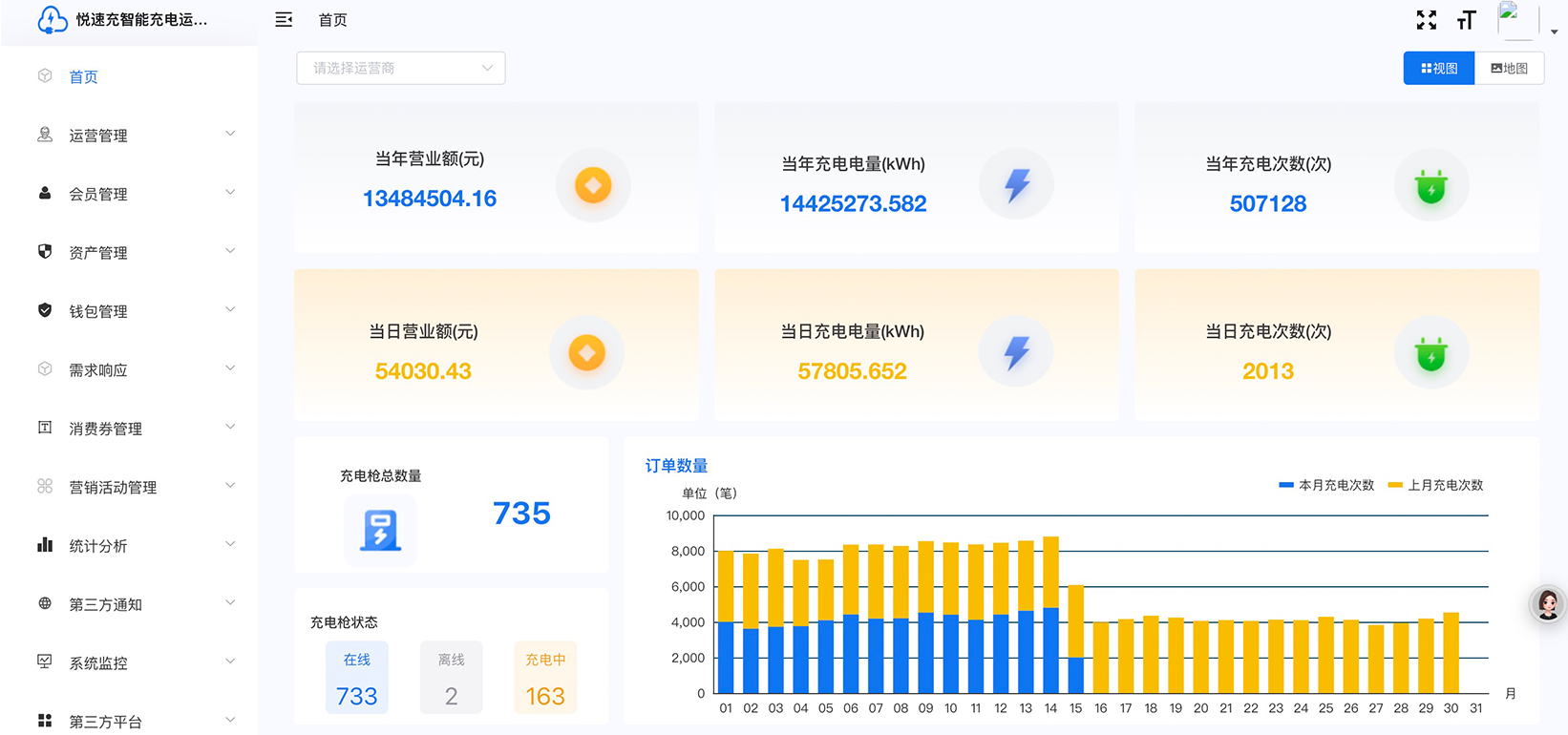This screenshot has height=735, width=1568.
Task: Open the 钱包管理 menu item
Action: pyautogui.click(x=134, y=311)
